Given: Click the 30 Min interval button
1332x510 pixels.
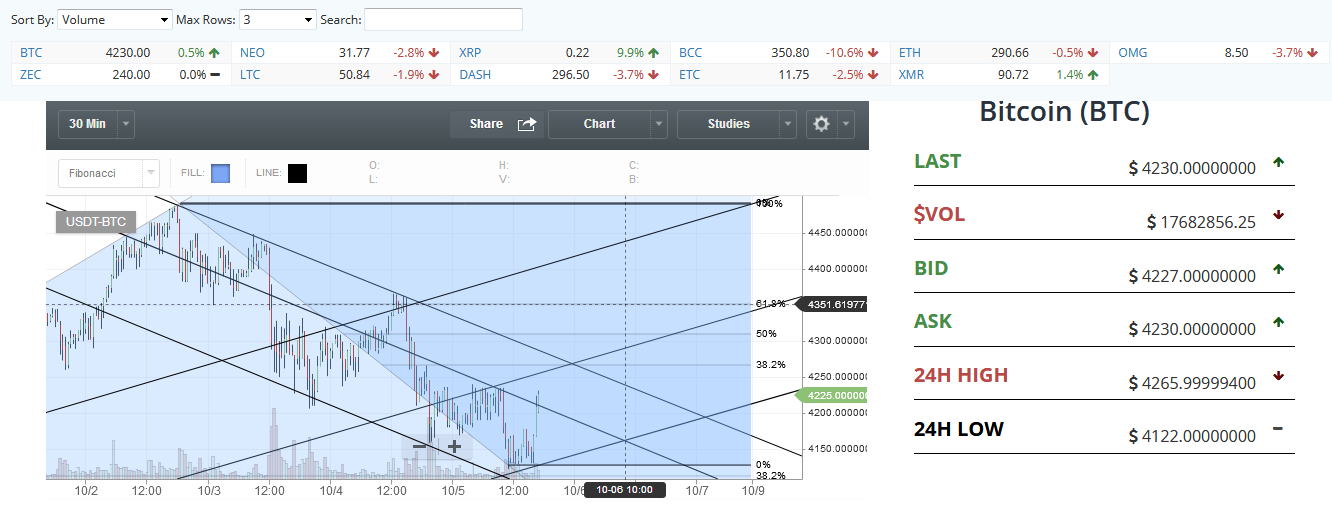Looking at the screenshot, I should [x=87, y=124].
